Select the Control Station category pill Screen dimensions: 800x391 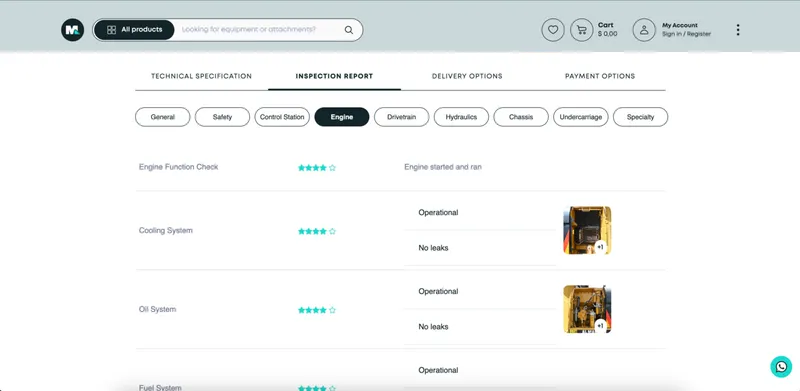point(282,117)
